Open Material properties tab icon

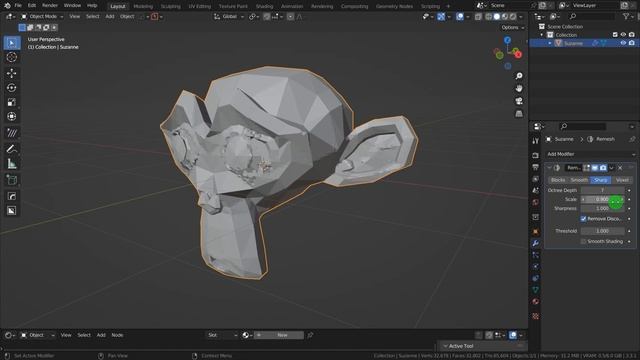pos(536,302)
